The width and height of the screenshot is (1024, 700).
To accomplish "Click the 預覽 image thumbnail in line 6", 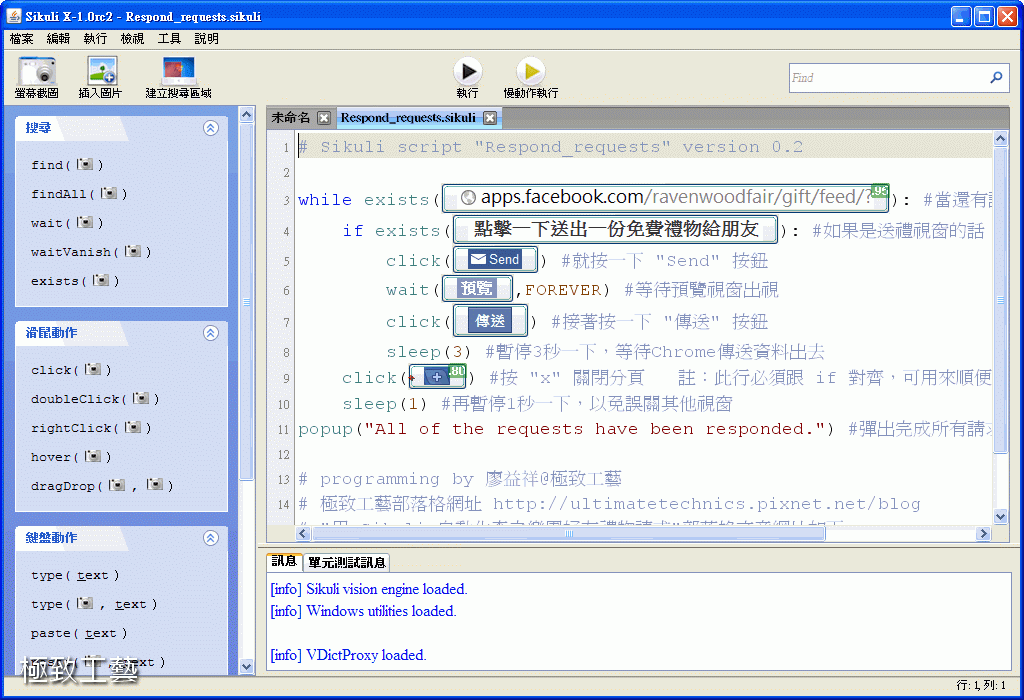I will (477, 289).
